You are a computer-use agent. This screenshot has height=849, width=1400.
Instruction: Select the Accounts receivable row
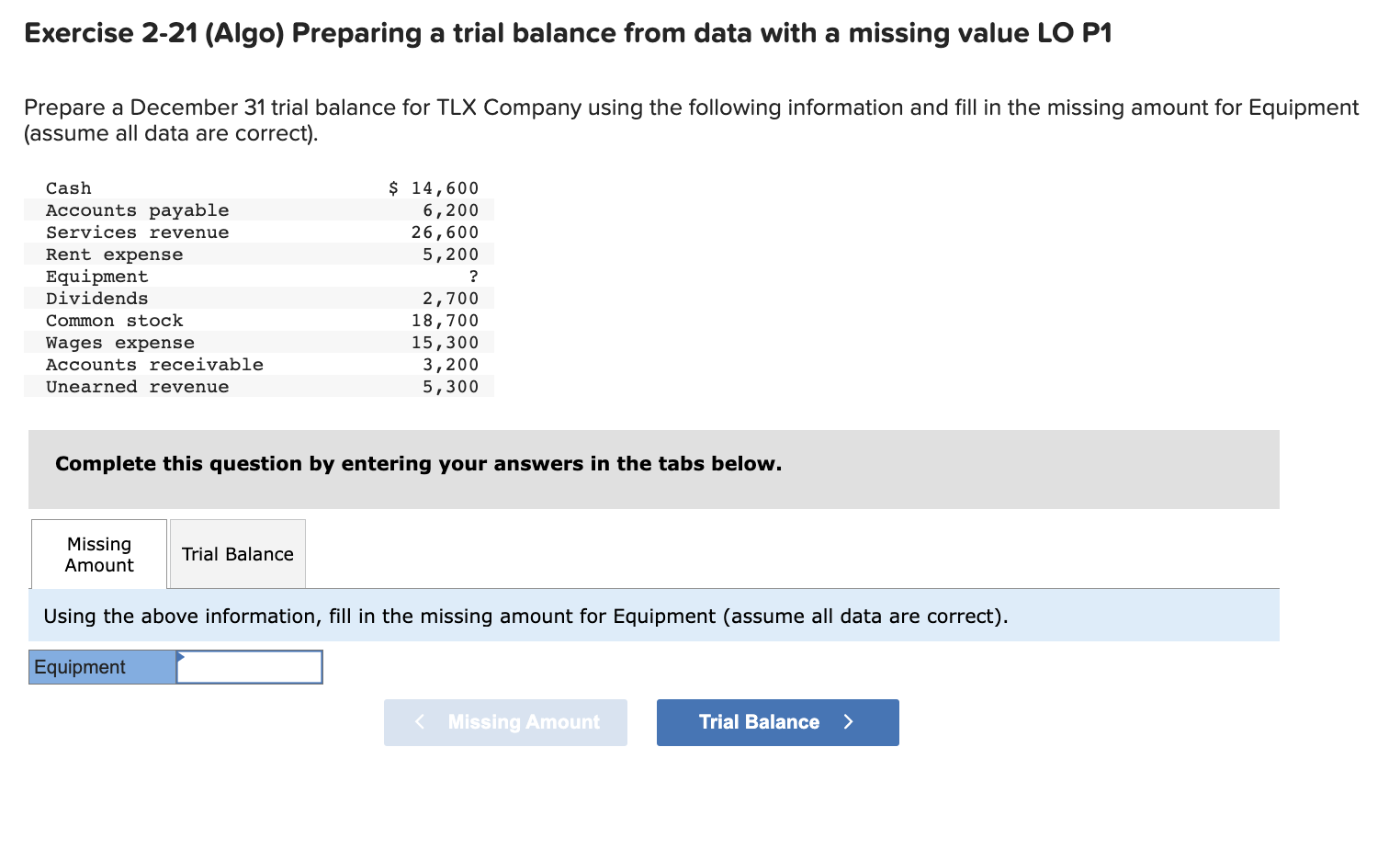click(x=257, y=364)
